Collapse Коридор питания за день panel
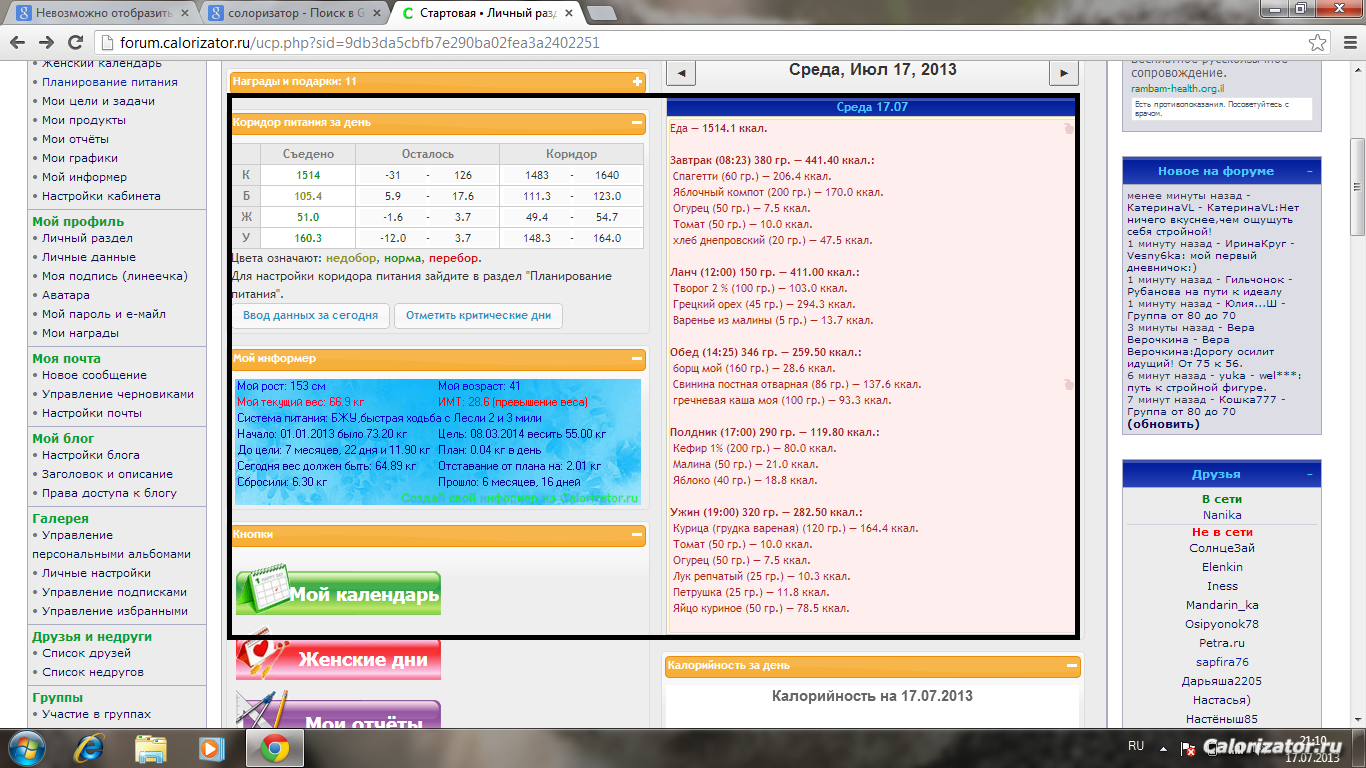 637,123
